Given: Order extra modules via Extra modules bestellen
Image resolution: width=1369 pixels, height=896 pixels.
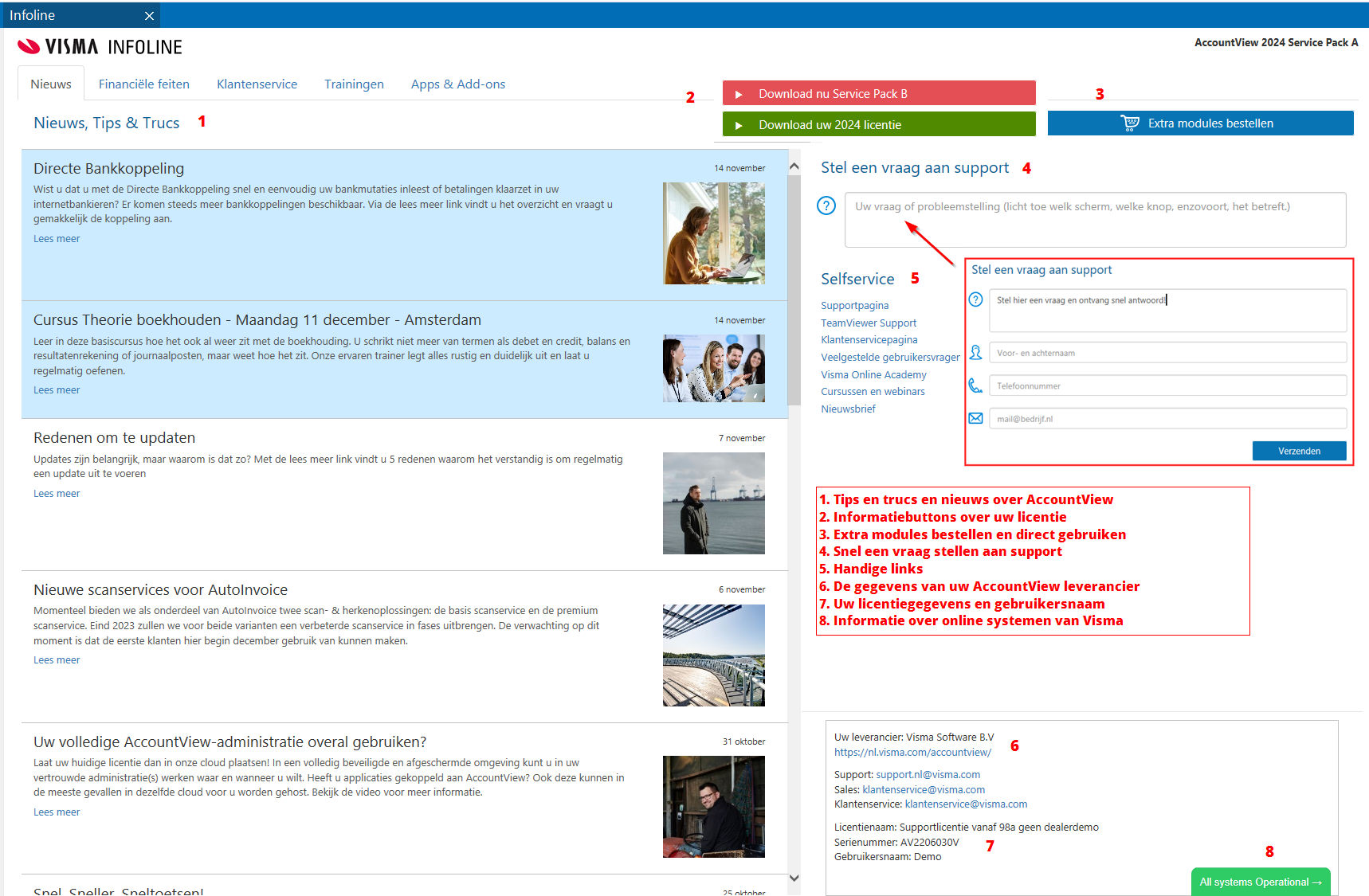Looking at the screenshot, I should 1200,123.
